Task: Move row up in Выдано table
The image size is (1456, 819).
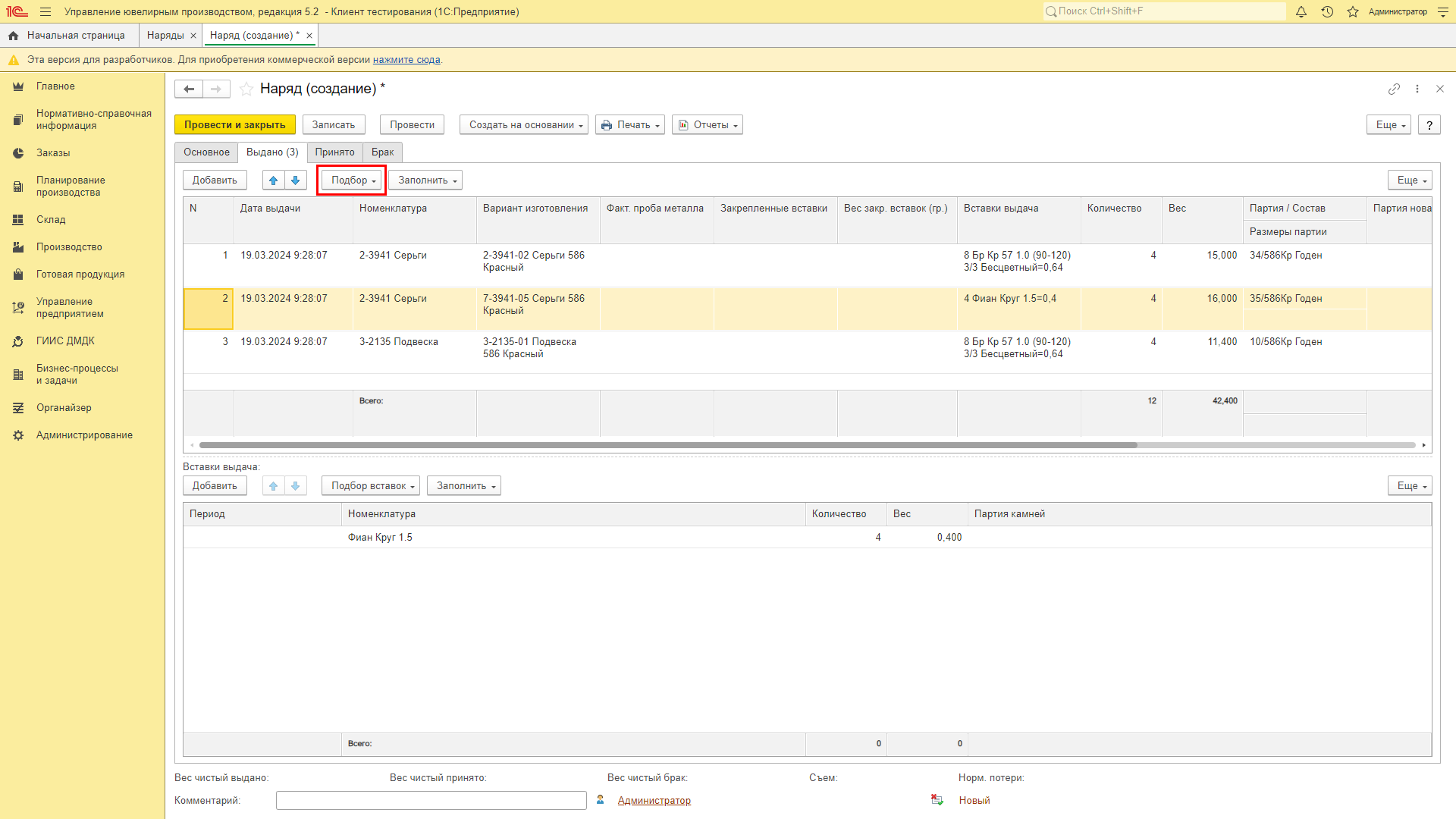Action: pos(274,180)
